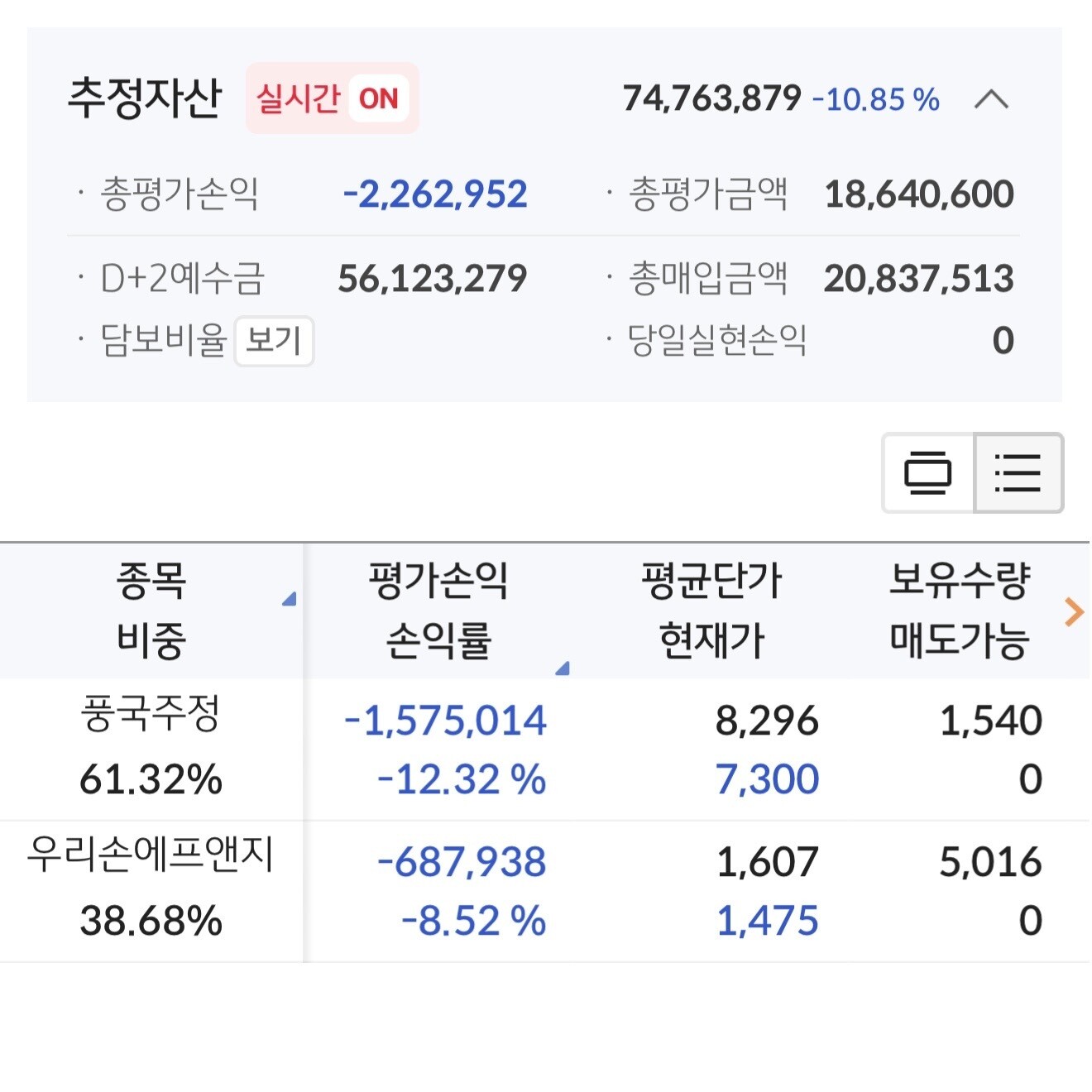Open 풍국주정 stock row

(x=545, y=750)
